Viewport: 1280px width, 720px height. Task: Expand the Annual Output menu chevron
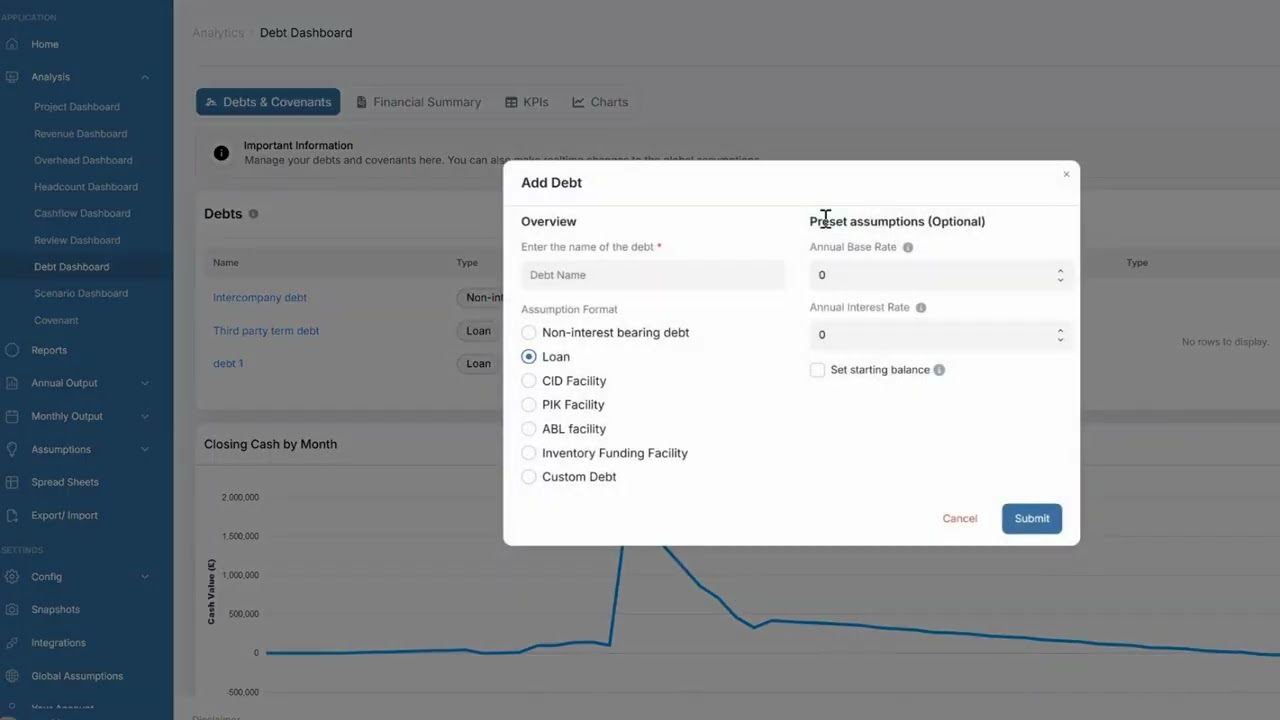[x=145, y=383]
